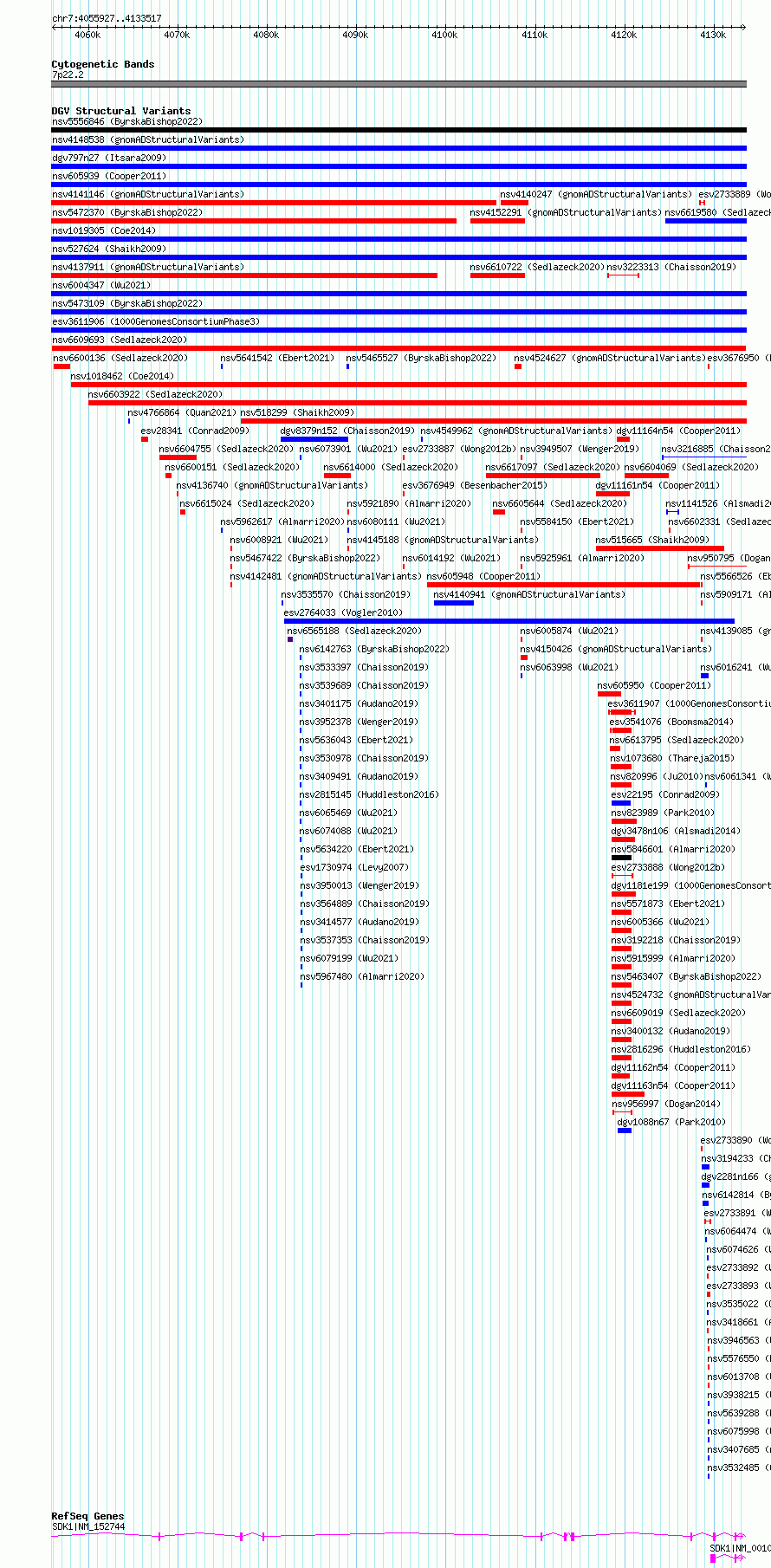771x1568 pixels.
Task: Select nsv5967480 (Almarri2020) label
Action: 361,976
